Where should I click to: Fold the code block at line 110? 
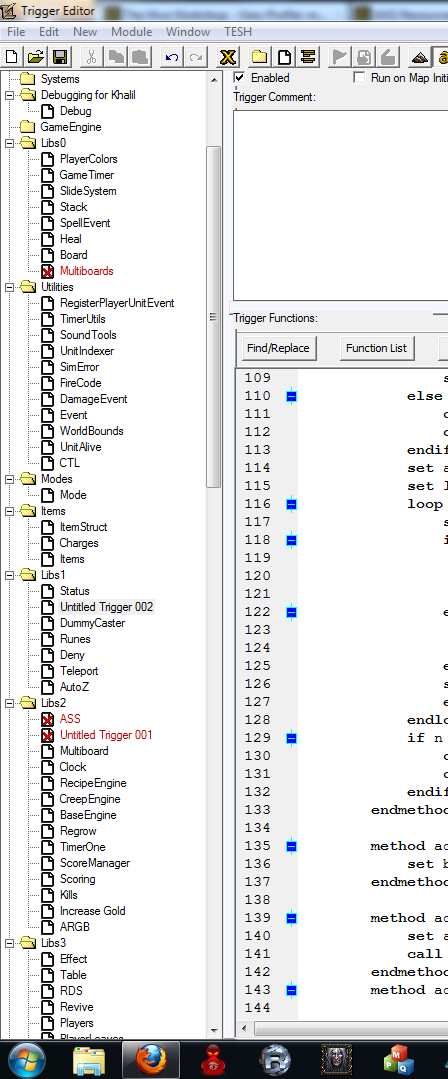(291, 396)
